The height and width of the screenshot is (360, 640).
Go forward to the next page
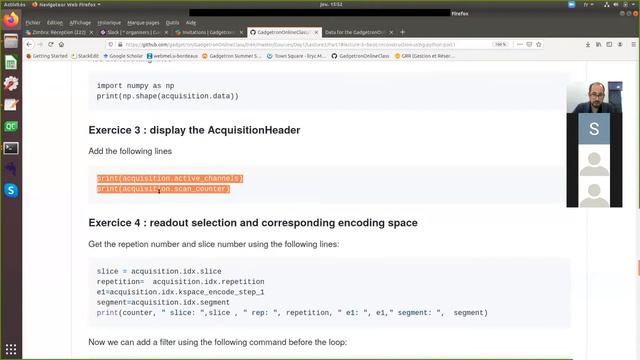[x=40, y=44]
